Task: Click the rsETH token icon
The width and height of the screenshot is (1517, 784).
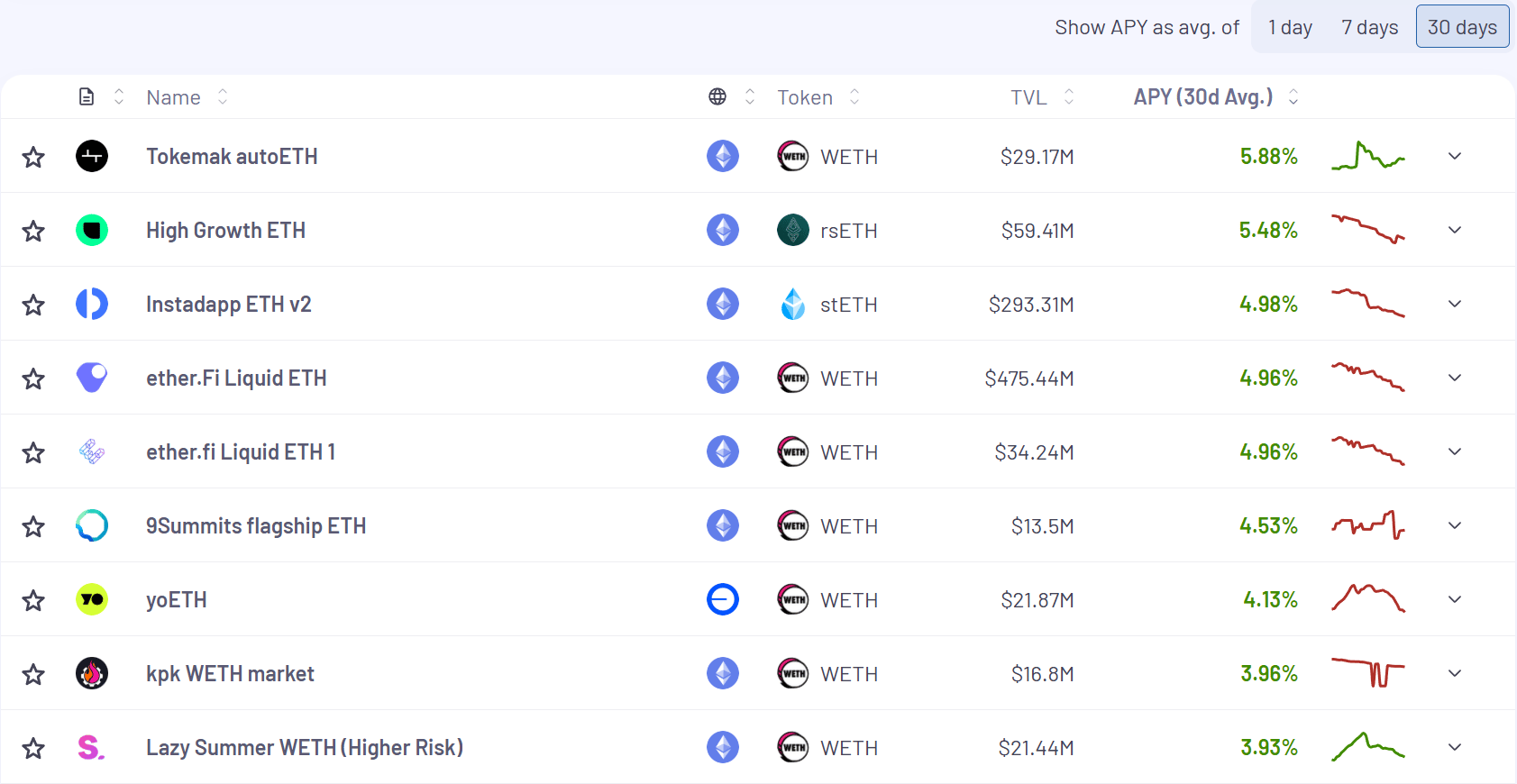Action: (793, 230)
